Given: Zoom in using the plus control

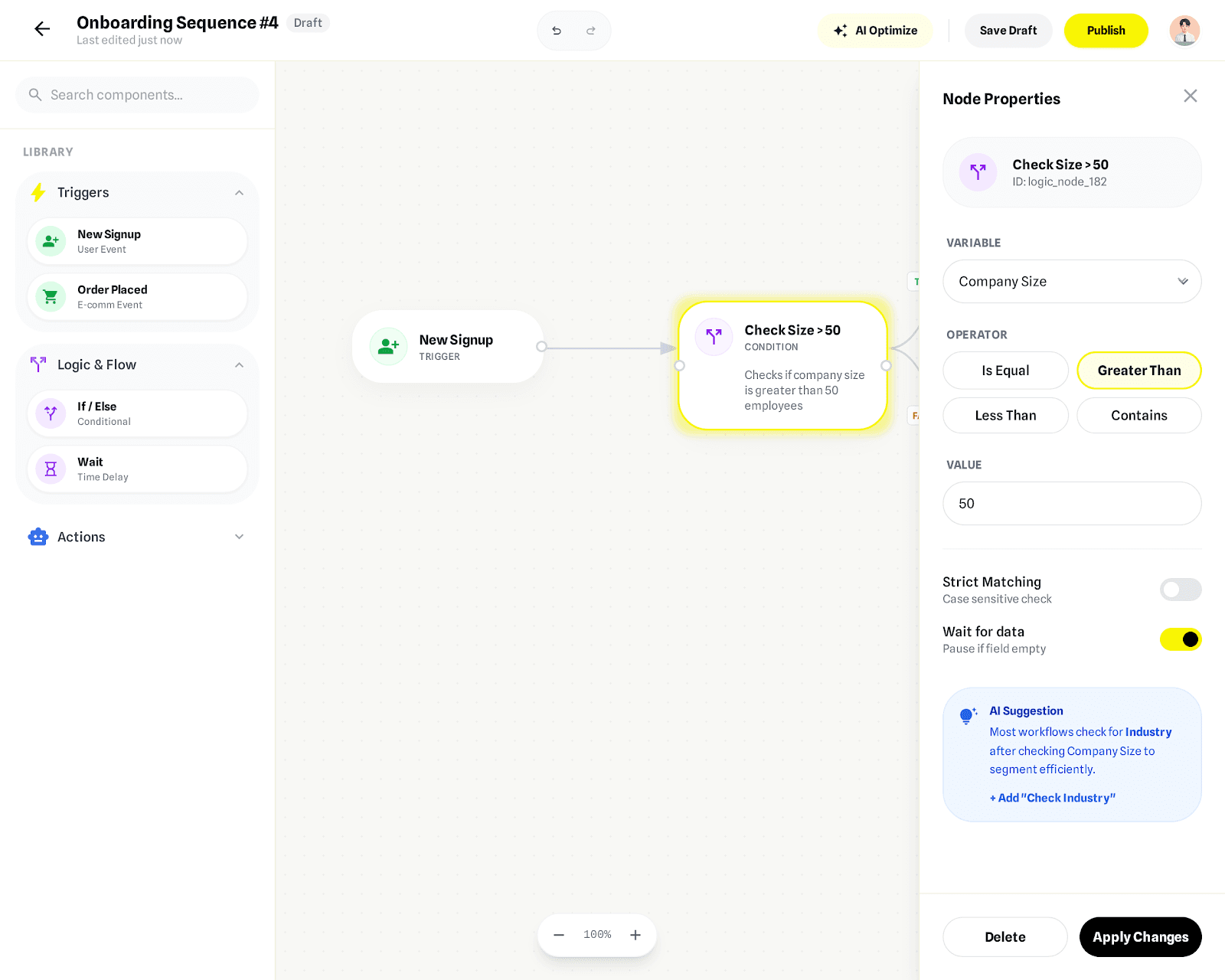Looking at the screenshot, I should [635, 934].
